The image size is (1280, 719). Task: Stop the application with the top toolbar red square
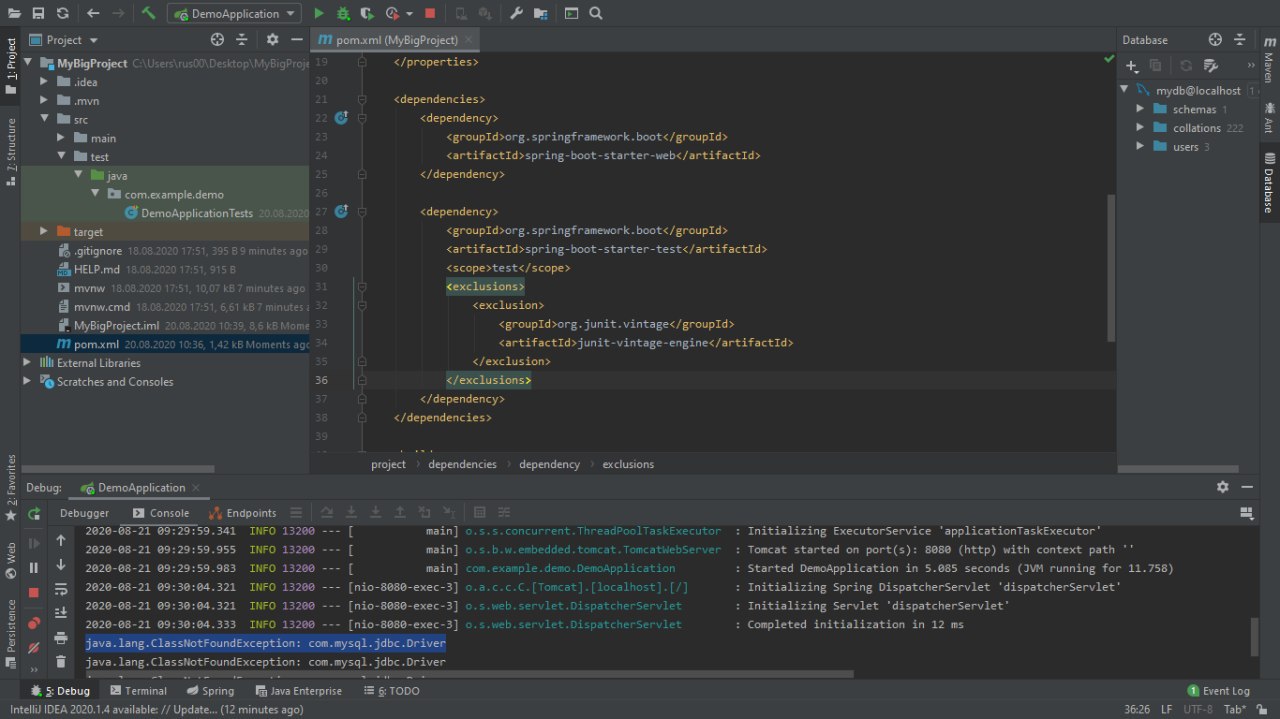point(430,14)
